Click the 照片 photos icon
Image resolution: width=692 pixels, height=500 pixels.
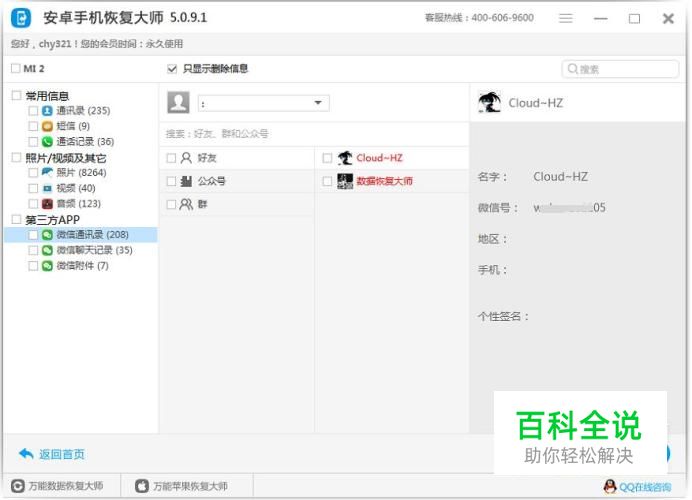(x=47, y=173)
